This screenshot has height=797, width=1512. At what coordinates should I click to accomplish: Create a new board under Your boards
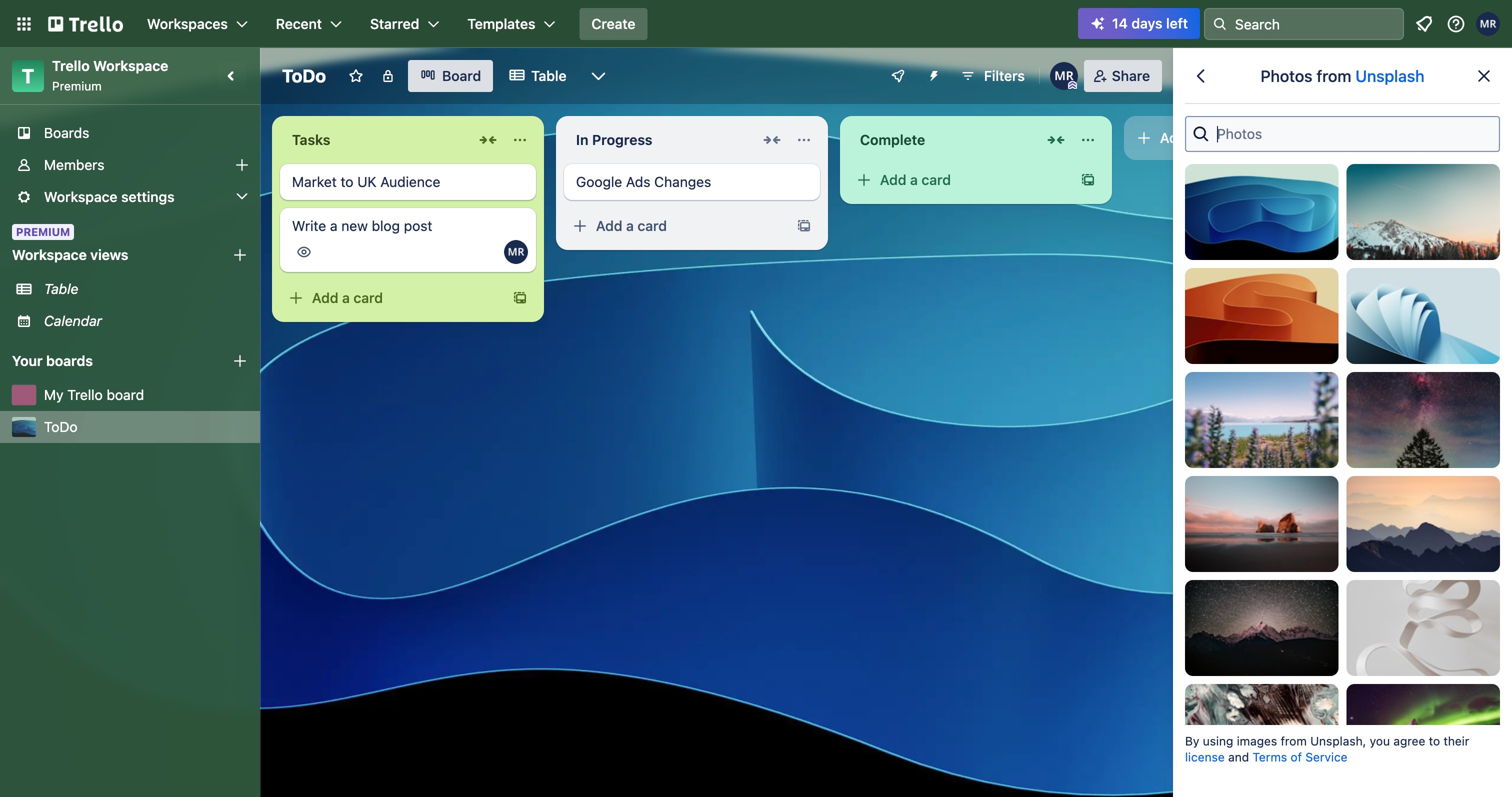coord(239,360)
